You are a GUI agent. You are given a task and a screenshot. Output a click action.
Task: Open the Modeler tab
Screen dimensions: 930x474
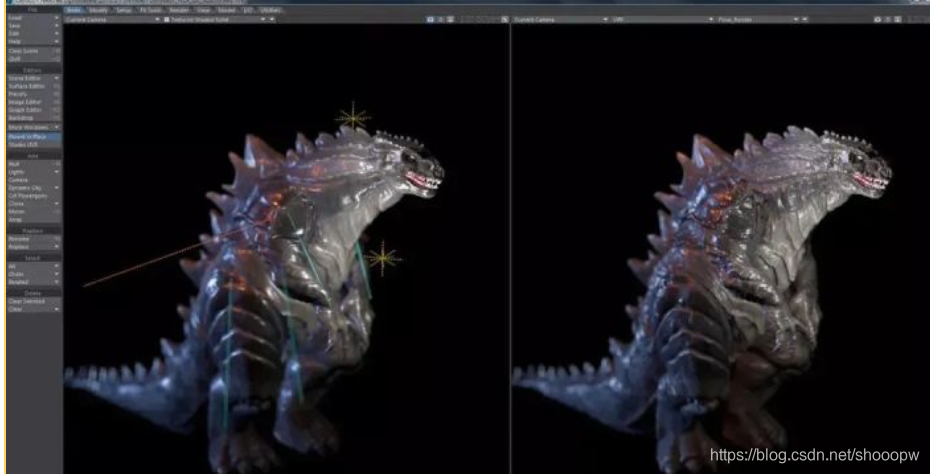coord(227,11)
